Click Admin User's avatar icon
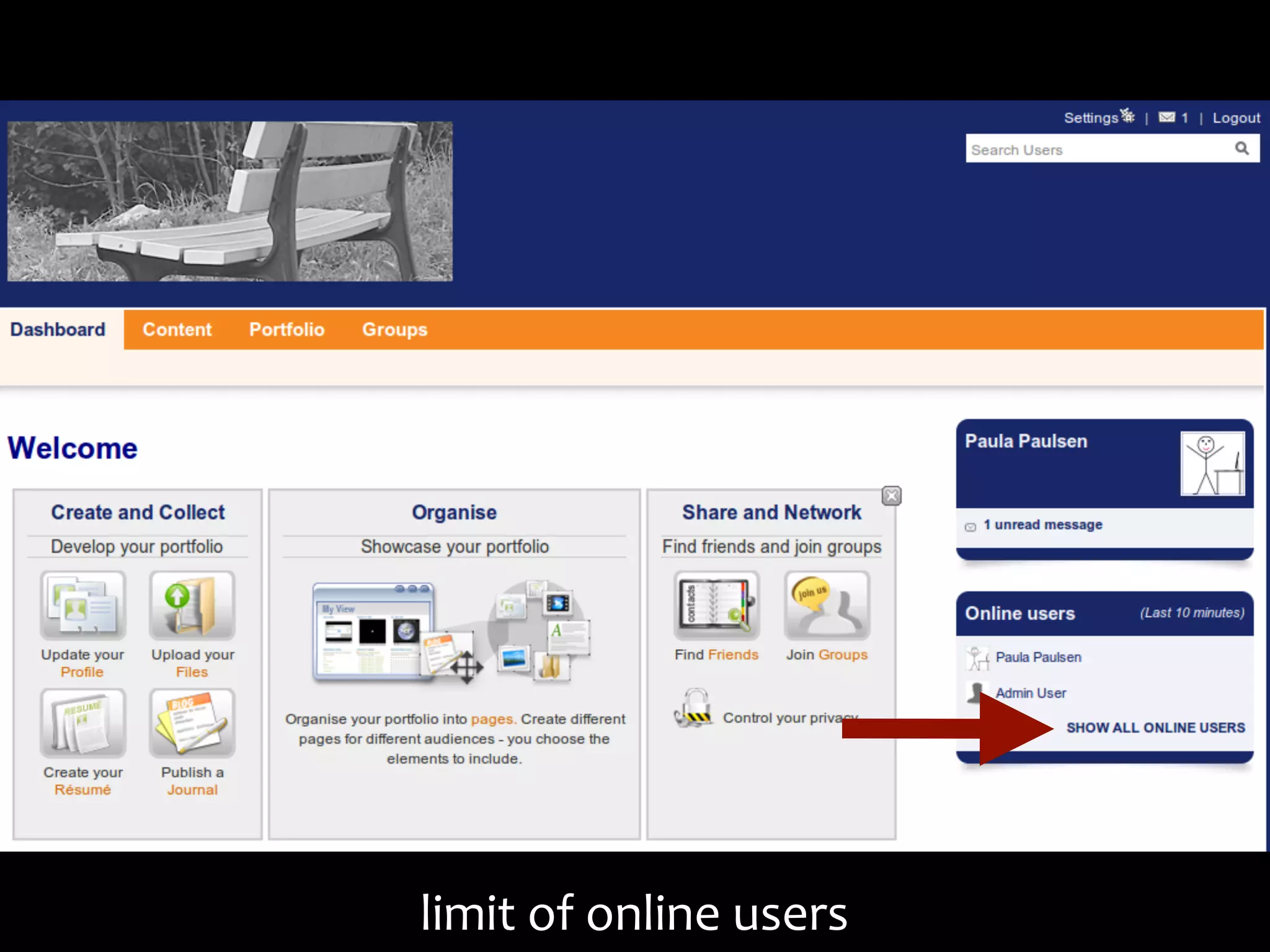 (x=977, y=693)
